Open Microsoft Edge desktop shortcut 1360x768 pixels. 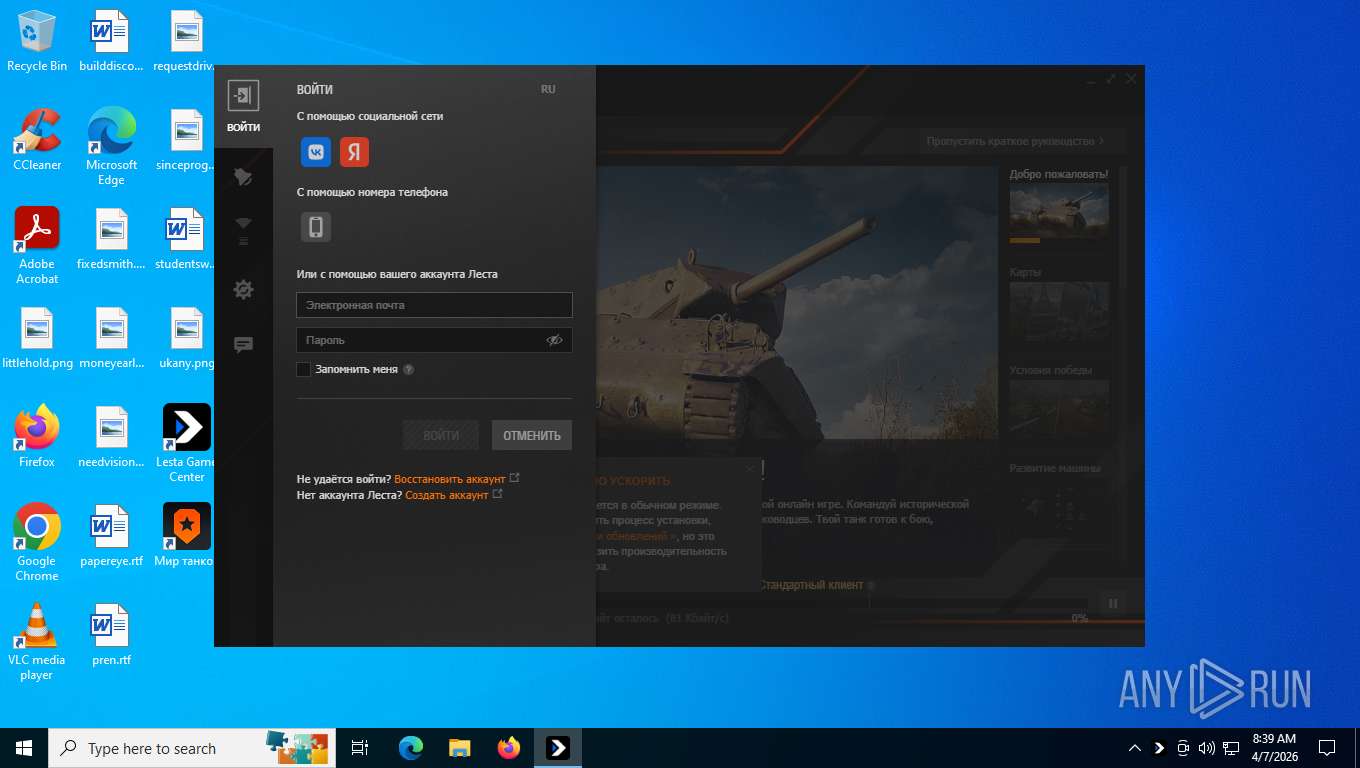point(112,146)
